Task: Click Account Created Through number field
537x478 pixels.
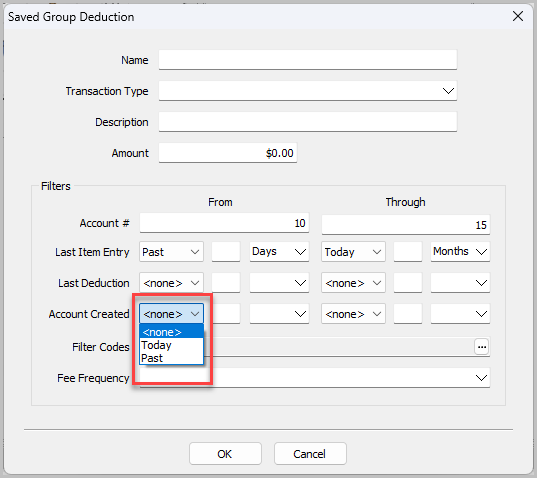Action: pos(408,314)
